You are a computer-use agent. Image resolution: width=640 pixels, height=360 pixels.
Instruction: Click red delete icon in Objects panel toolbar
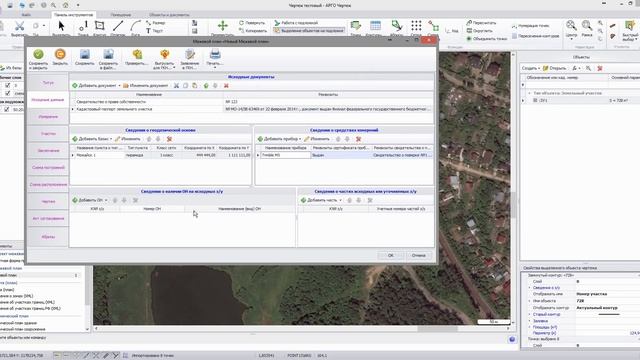tap(600, 68)
